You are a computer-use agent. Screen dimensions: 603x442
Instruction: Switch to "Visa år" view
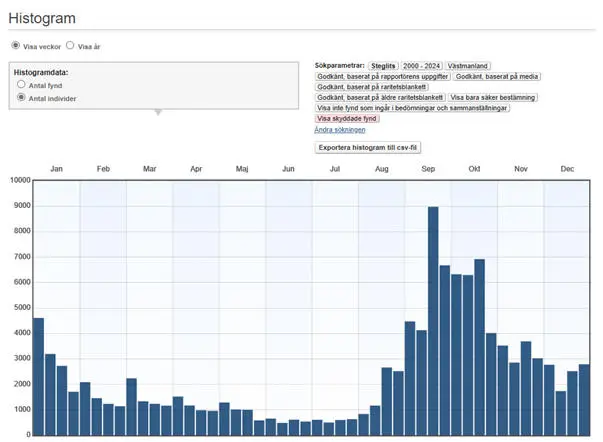(x=70, y=46)
